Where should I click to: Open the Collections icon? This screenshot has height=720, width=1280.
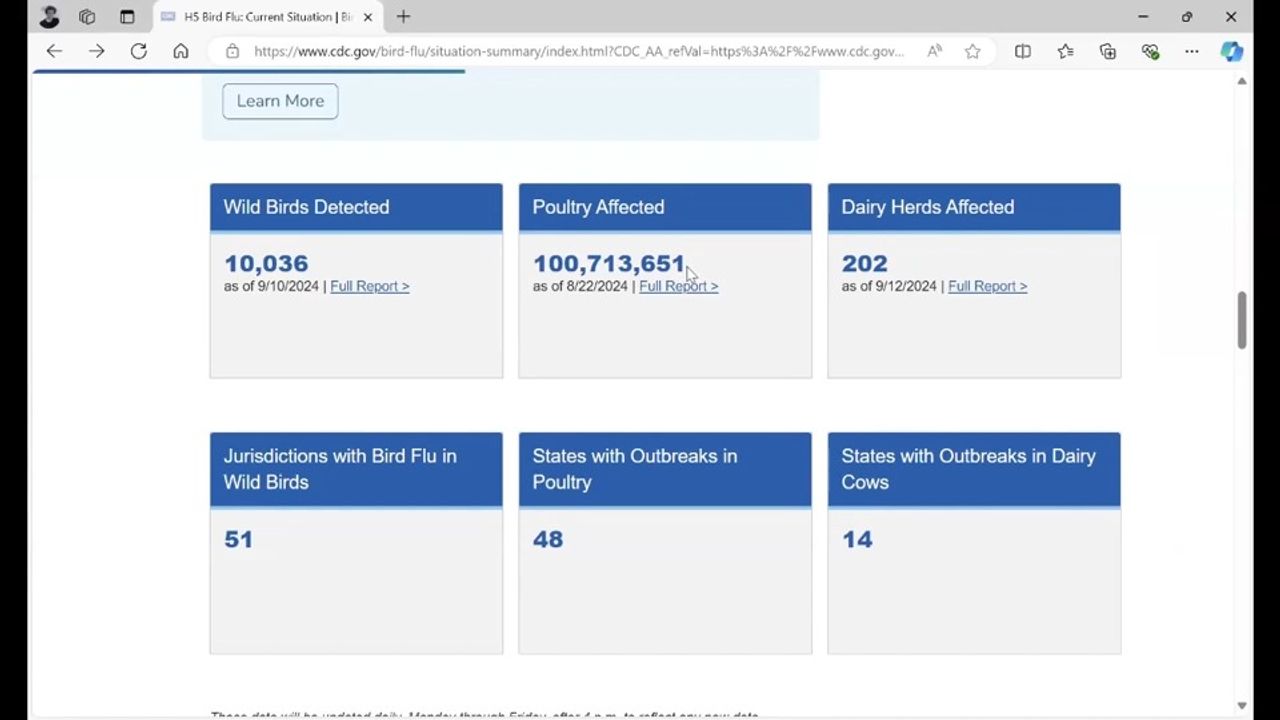[1107, 51]
